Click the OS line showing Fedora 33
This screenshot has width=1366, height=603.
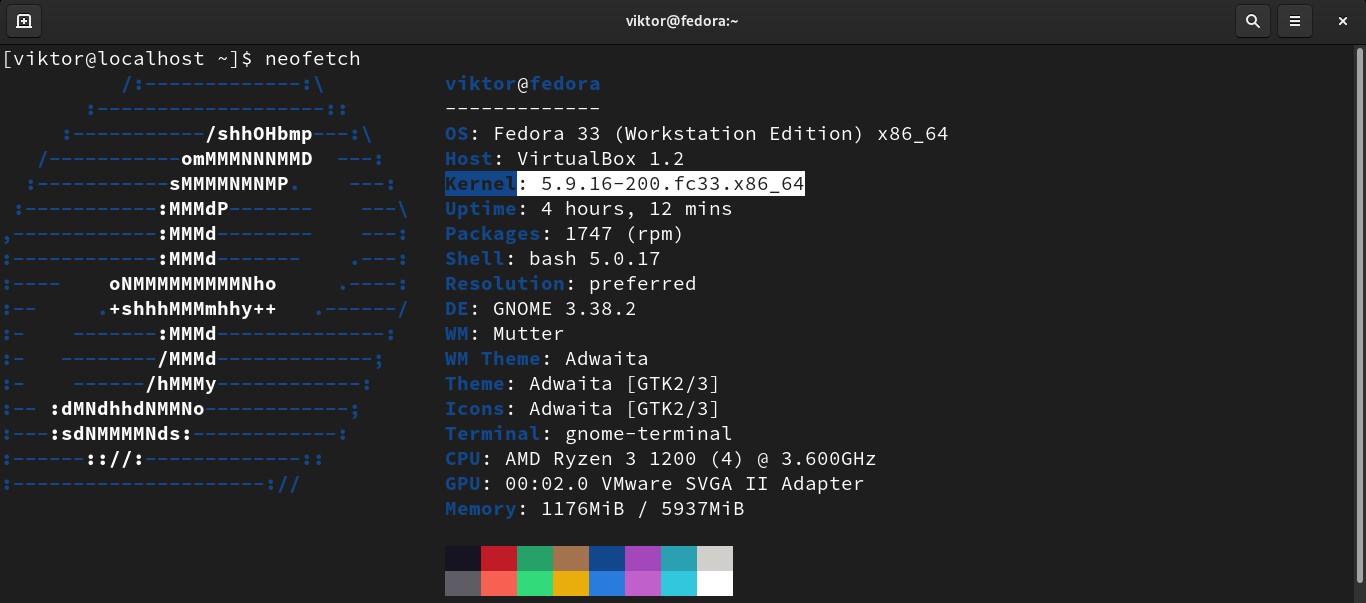[x=696, y=134]
